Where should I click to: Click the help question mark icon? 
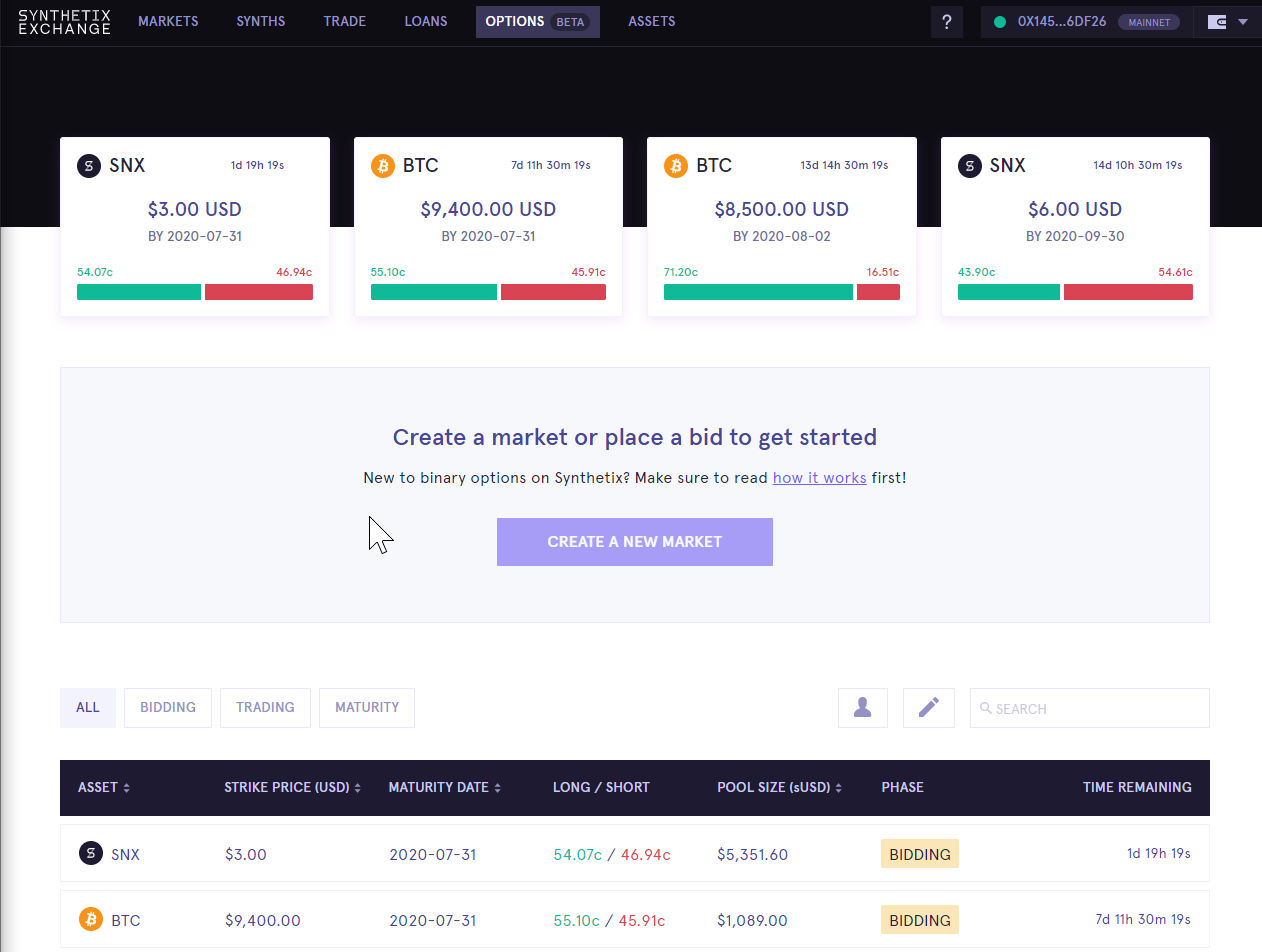(x=946, y=22)
